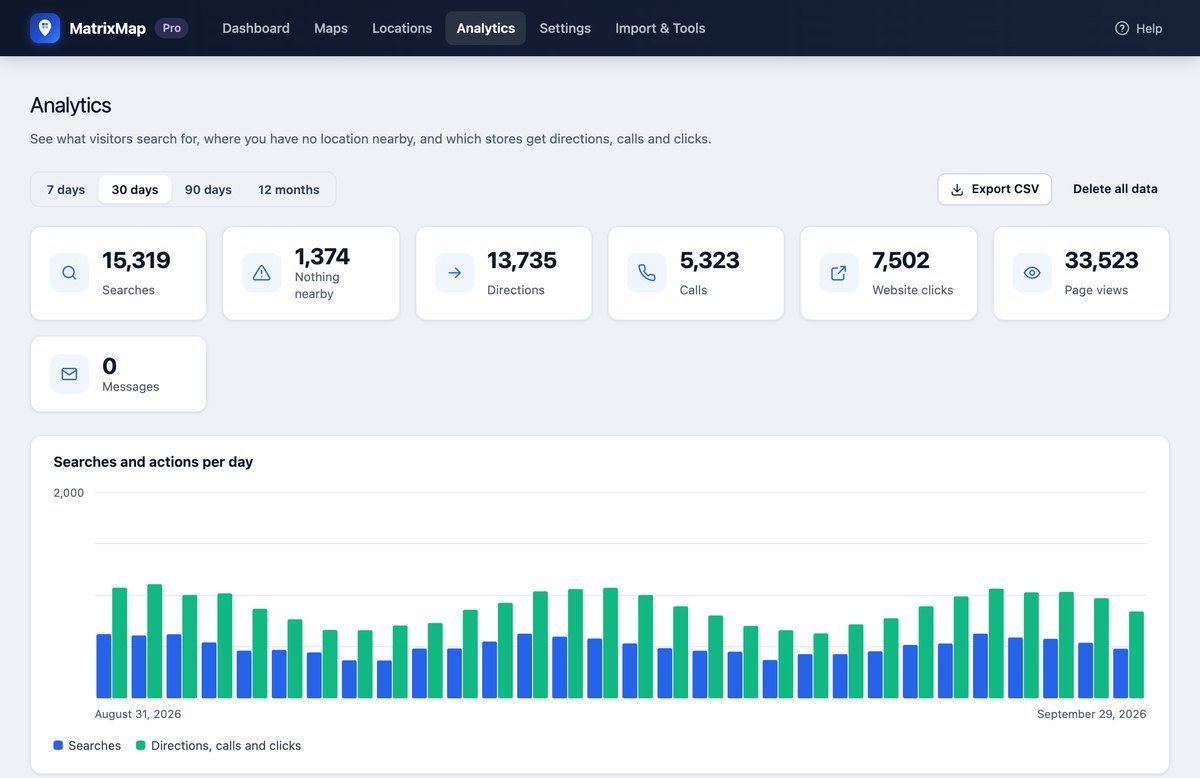Click the 33,523 page views value
The height and width of the screenshot is (778, 1200).
(1101, 260)
